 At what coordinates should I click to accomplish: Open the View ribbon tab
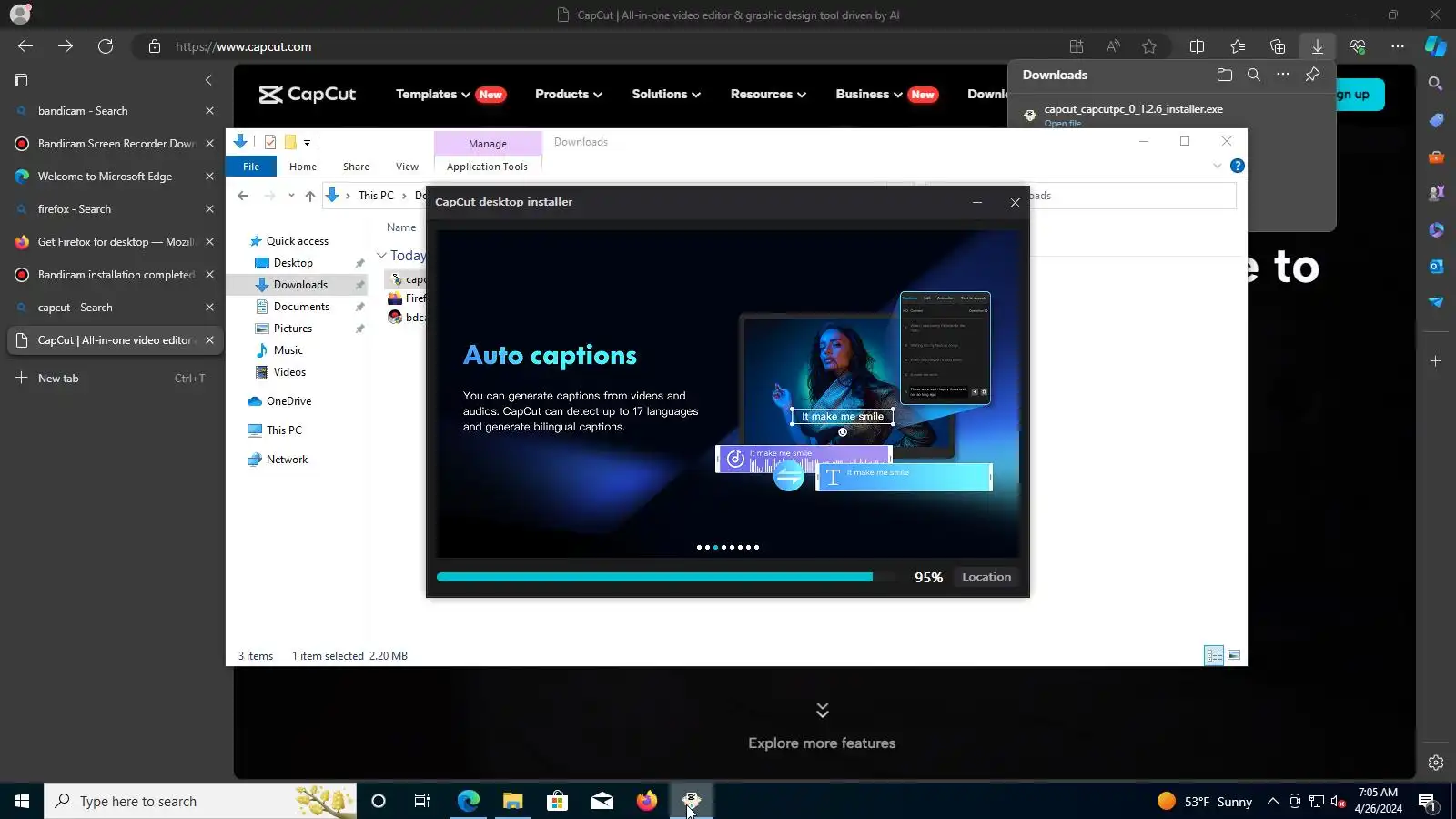tap(407, 167)
